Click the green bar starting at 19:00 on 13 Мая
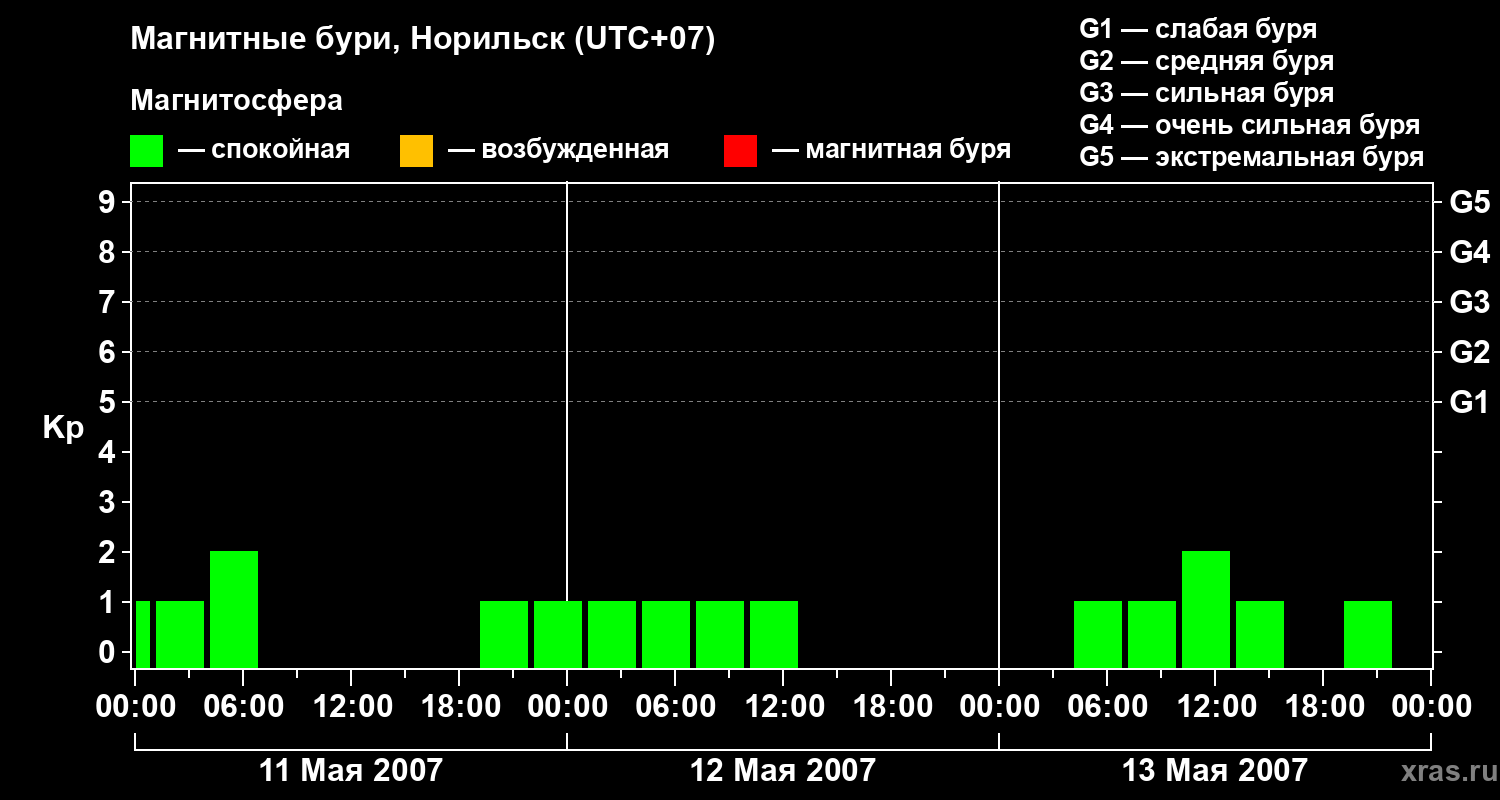Screen dimensions: 1500x800 (1368, 634)
